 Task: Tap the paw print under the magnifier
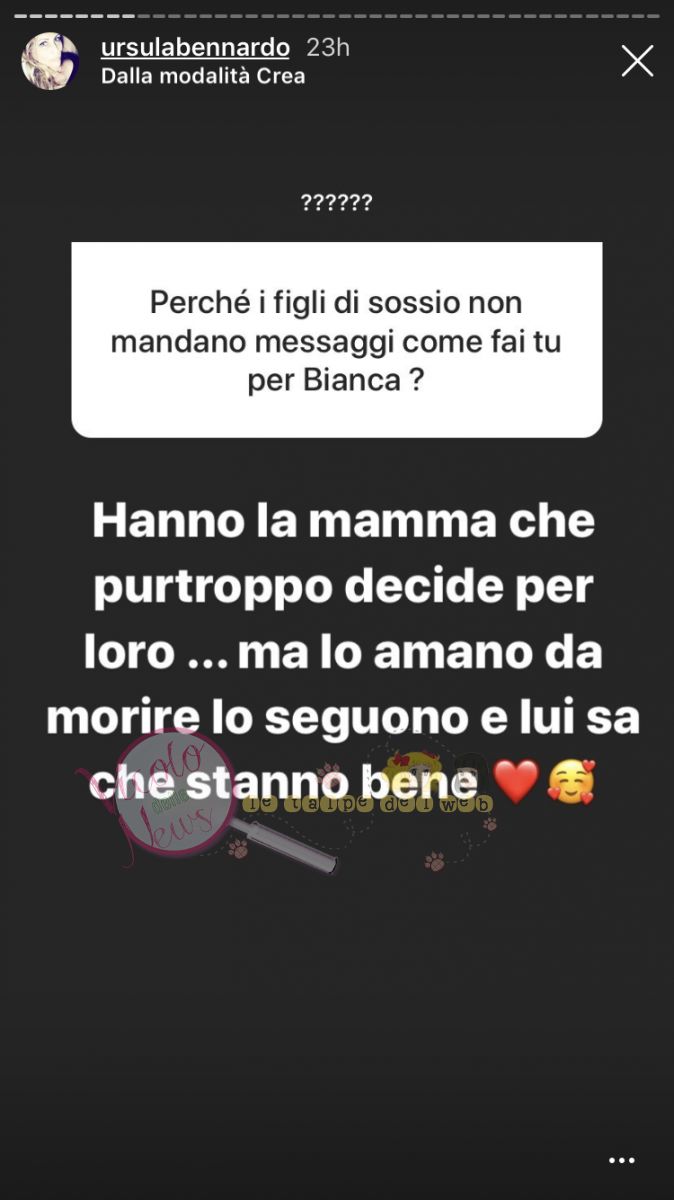click(237, 848)
